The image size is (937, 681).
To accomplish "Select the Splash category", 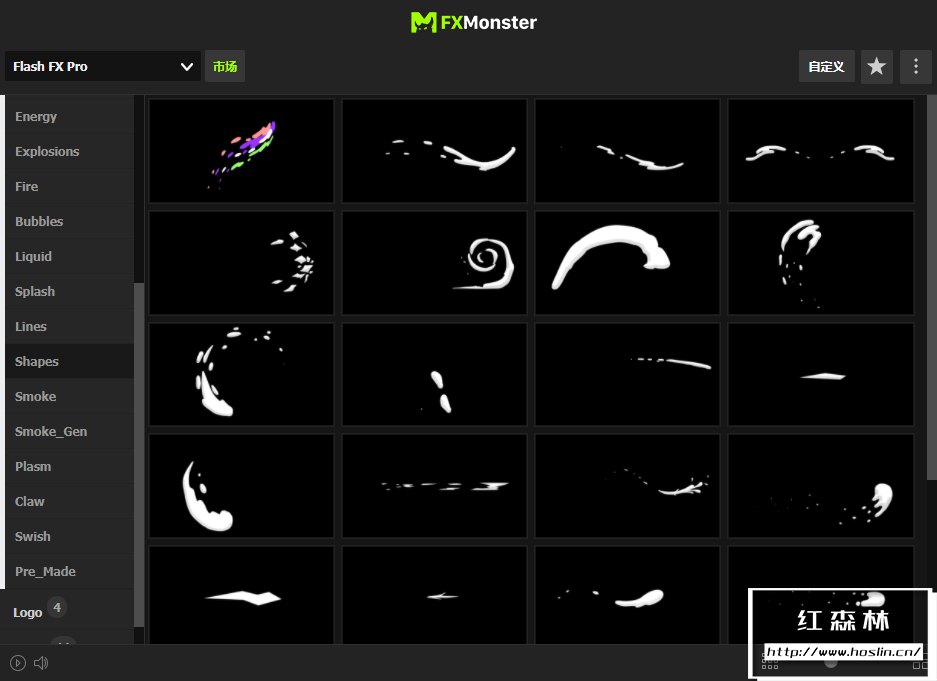I will tap(69, 292).
